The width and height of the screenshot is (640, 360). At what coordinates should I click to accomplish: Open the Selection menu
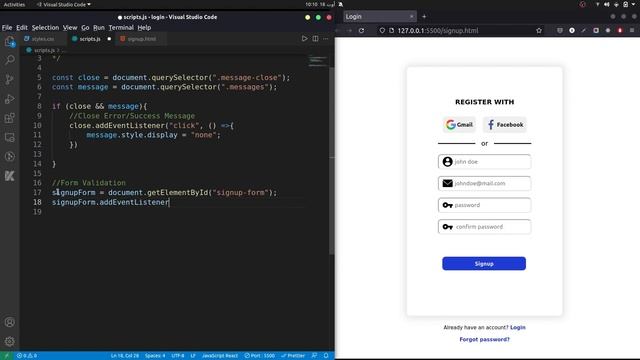(45, 28)
